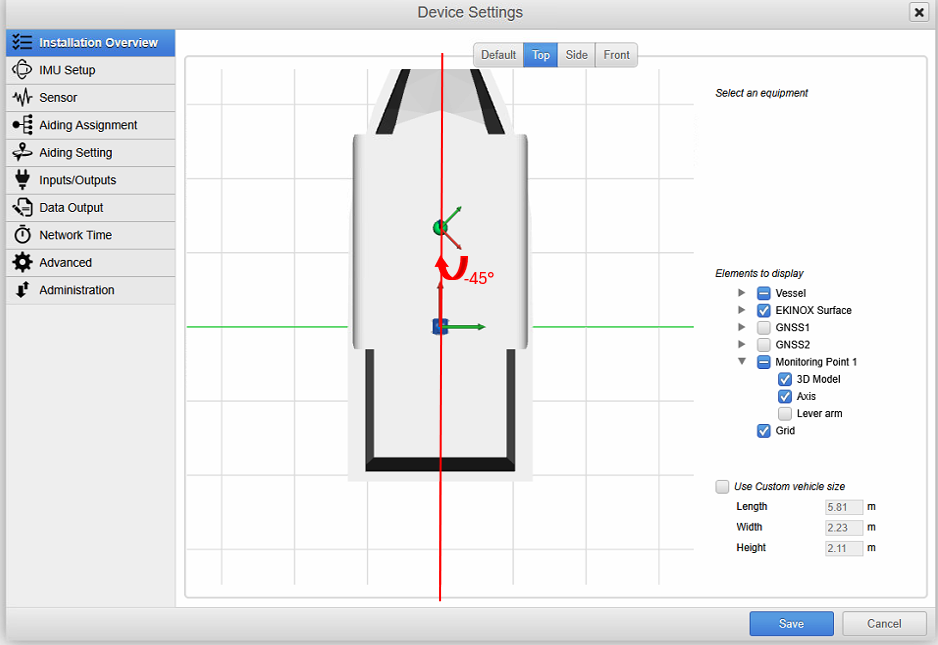938x645 pixels.
Task: Click the Aiding Assignment icon
Action: [22, 125]
